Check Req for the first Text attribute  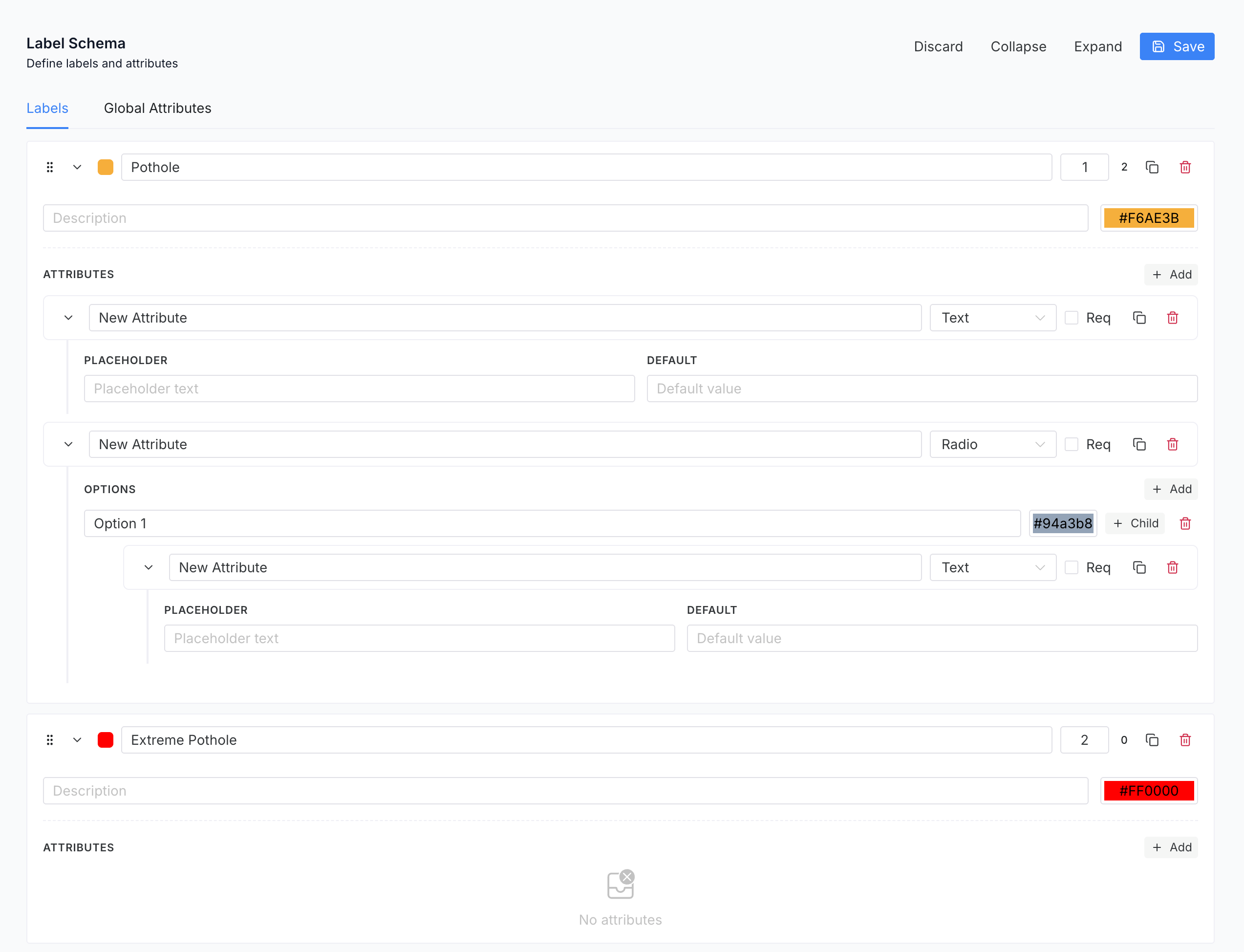(x=1071, y=318)
